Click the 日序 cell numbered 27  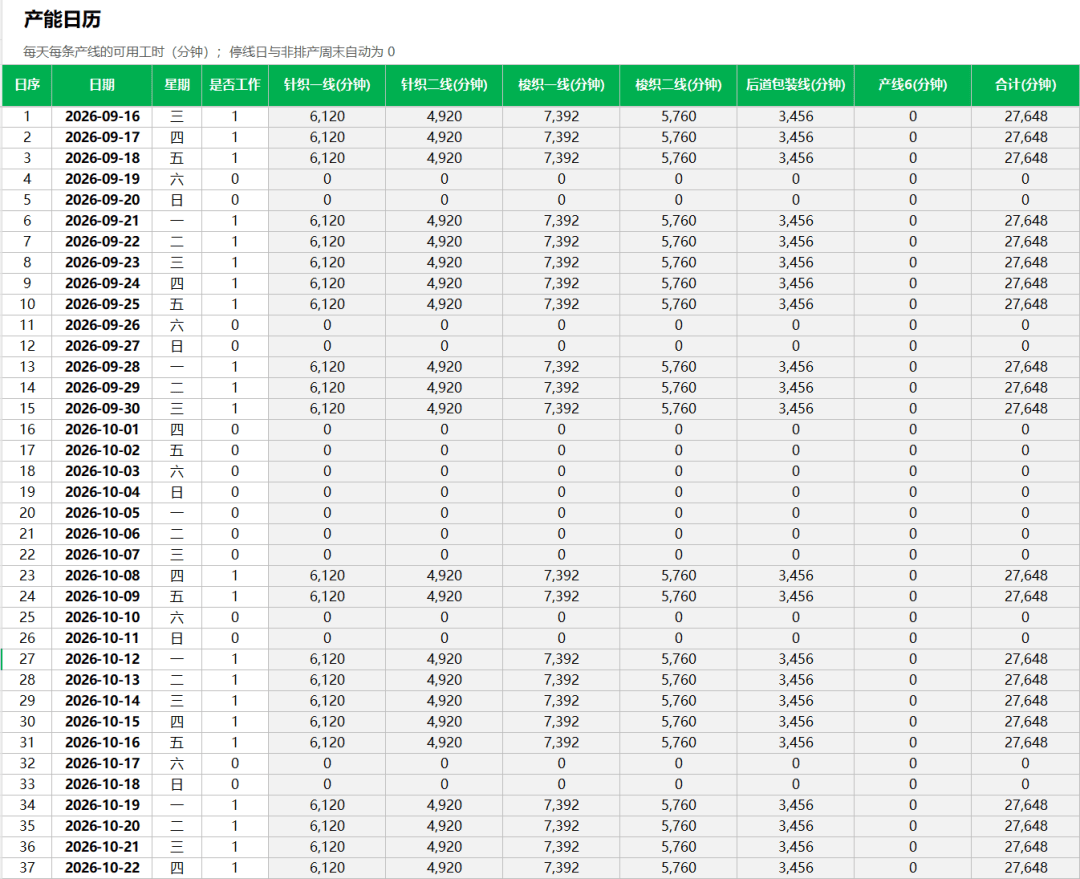pos(27,659)
